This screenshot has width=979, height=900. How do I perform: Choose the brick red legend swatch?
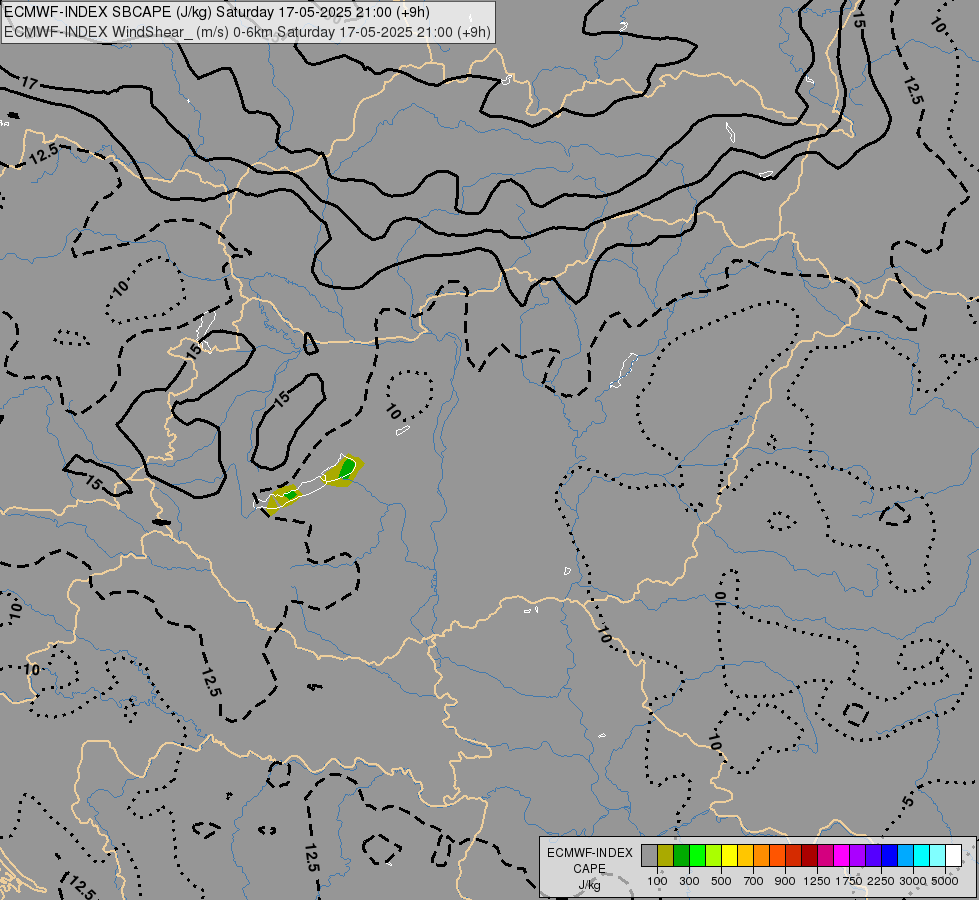pyautogui.click(x=794, y=855)
